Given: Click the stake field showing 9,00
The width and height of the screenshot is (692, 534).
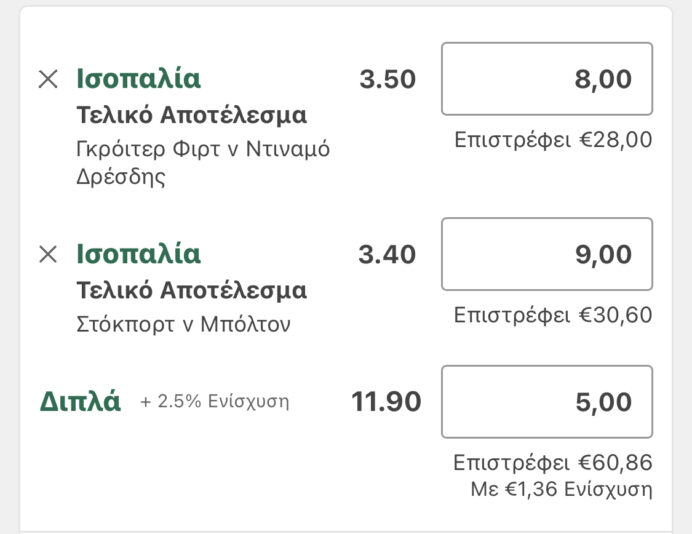Looking at the screenshot, I should pos(546,254).
